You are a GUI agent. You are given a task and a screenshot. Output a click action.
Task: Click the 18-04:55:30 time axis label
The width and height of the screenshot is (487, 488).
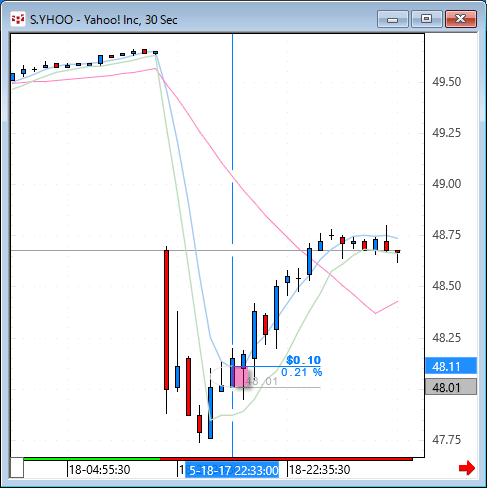point(99,470)
